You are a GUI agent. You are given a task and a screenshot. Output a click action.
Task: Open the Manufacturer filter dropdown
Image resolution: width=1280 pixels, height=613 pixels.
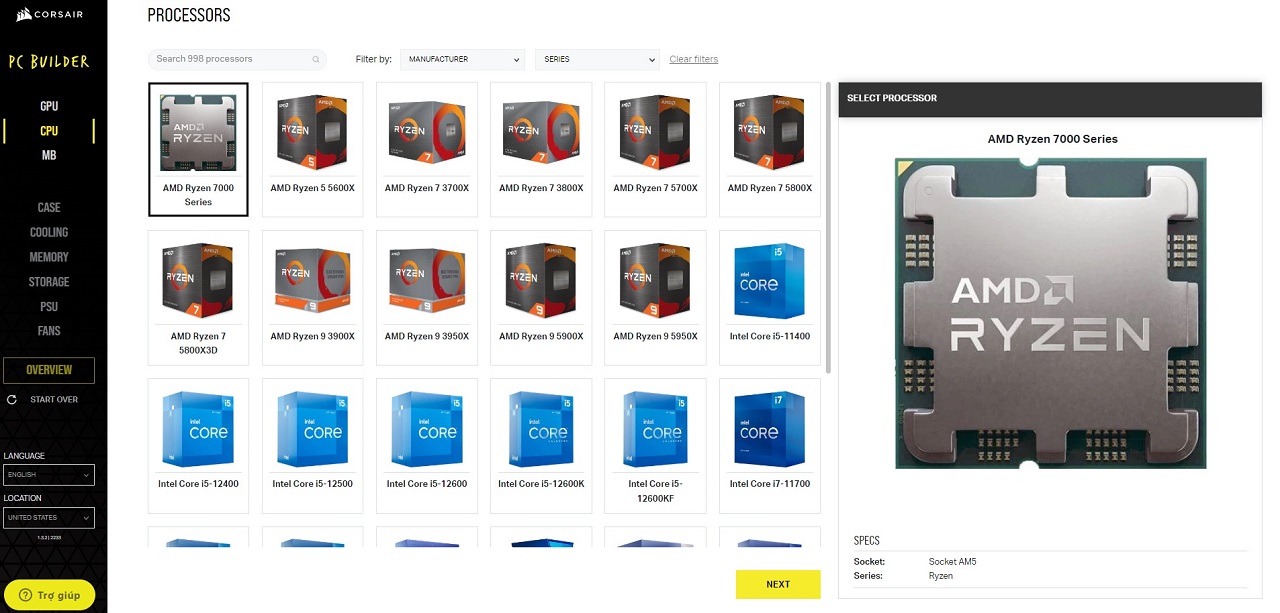coord(462,60)
